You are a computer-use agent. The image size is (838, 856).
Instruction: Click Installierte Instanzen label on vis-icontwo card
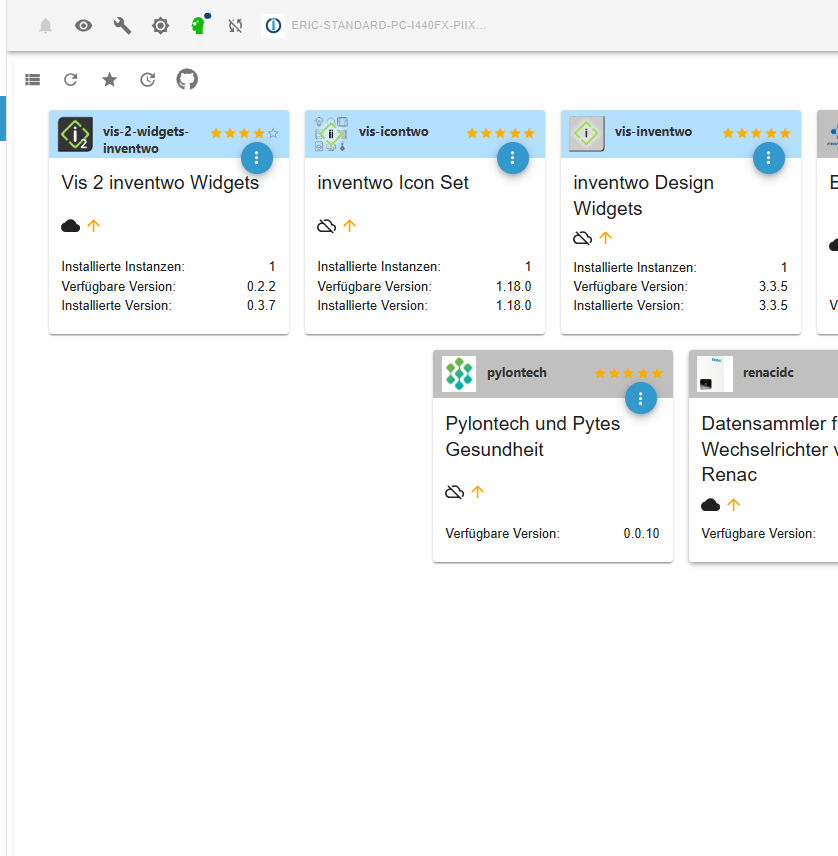point(379,266)
